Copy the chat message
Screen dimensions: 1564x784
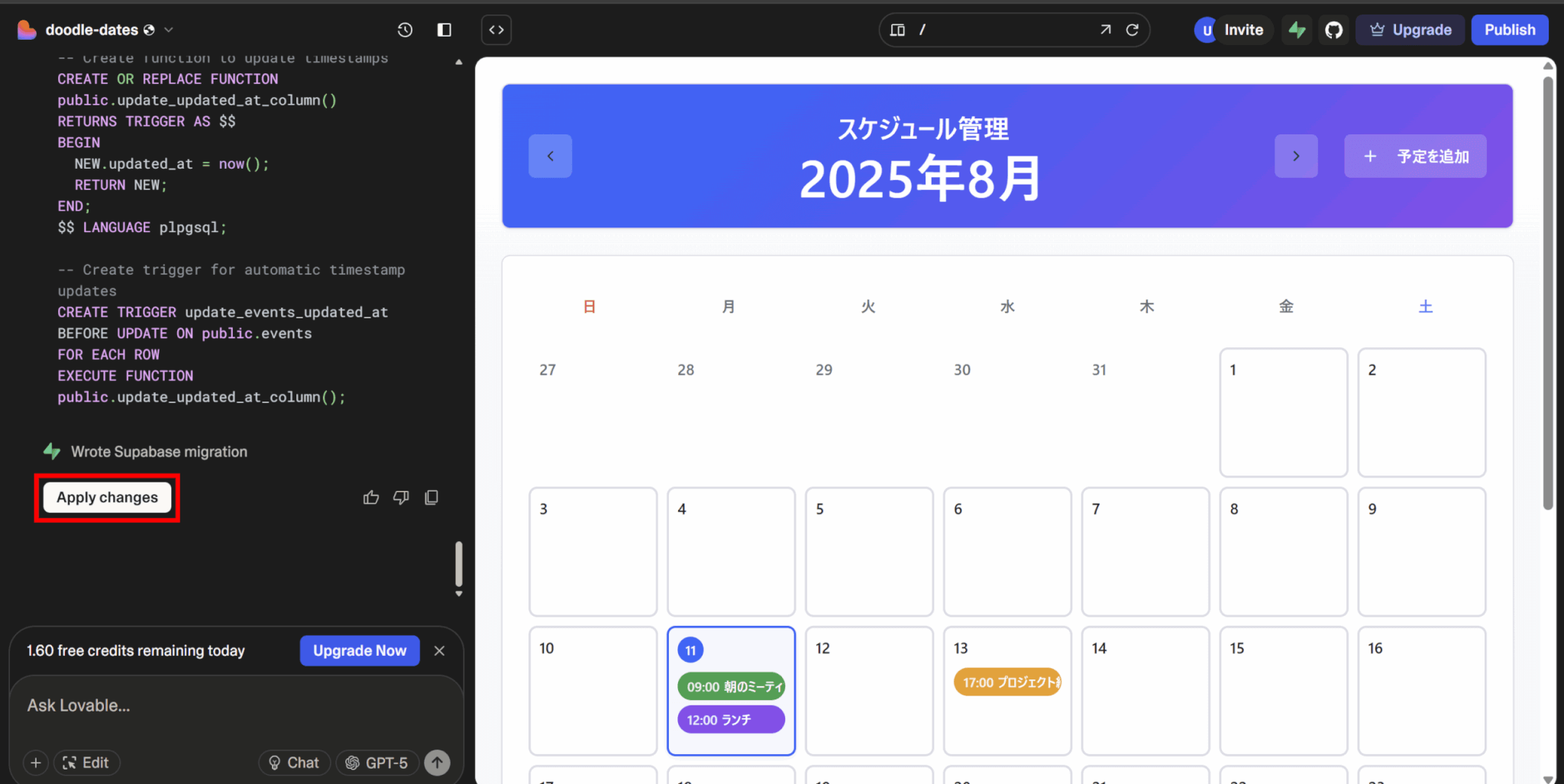point(431,498)
